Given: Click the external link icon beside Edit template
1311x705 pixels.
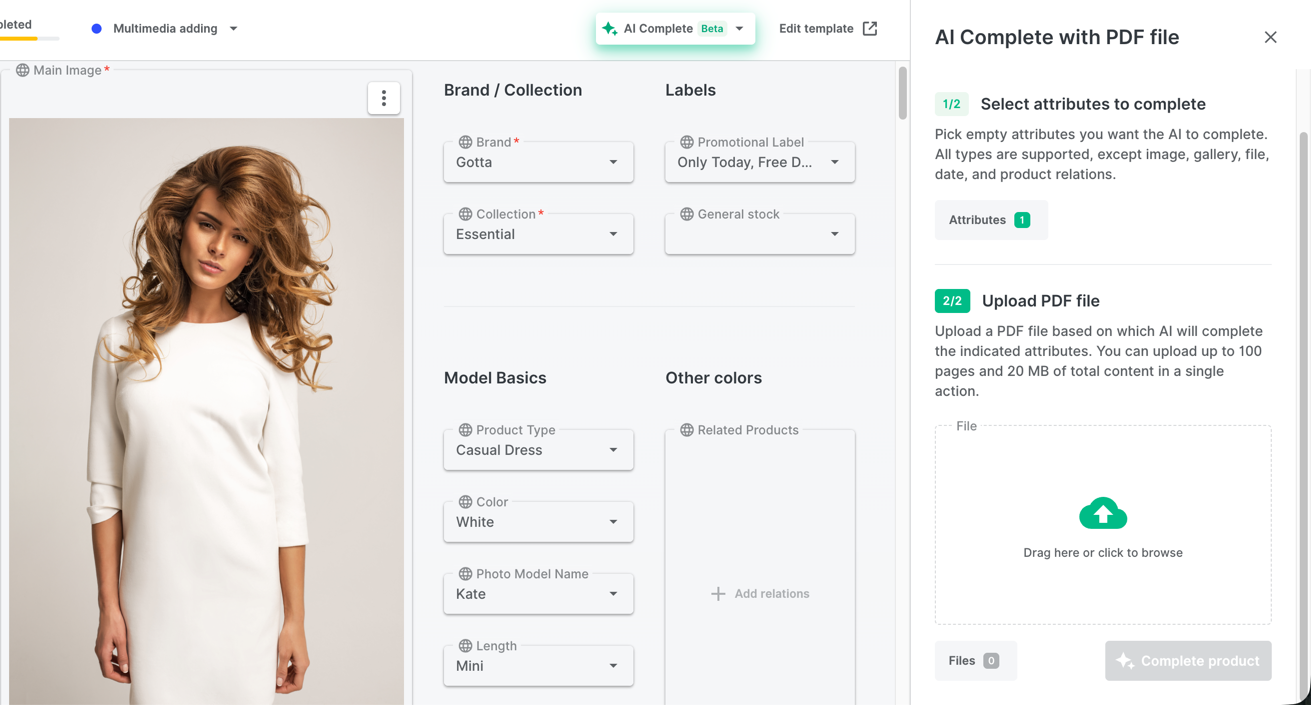Looking at the screenshot, I should click(x=870, y=29).
